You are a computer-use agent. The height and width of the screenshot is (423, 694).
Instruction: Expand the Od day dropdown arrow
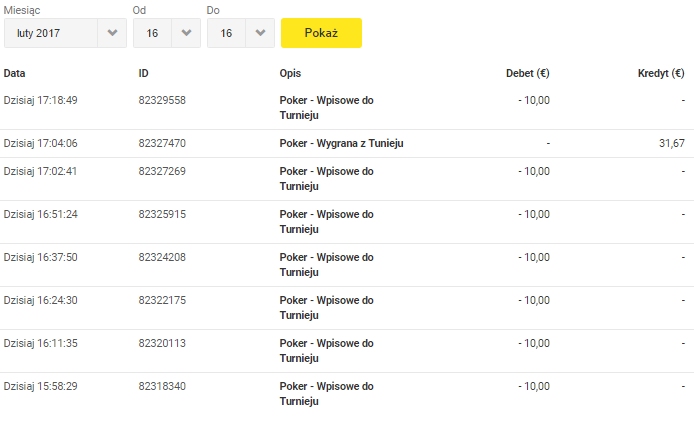click(x=186, y=33)
